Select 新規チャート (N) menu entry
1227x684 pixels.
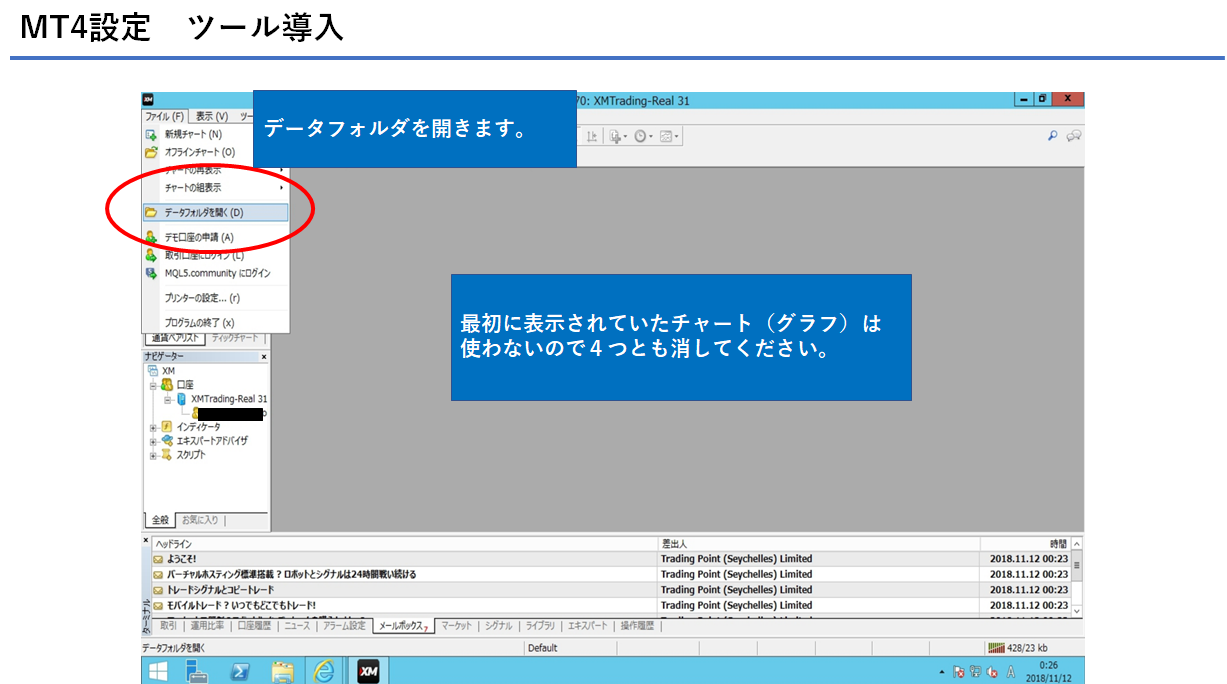(x=193, y=134)
